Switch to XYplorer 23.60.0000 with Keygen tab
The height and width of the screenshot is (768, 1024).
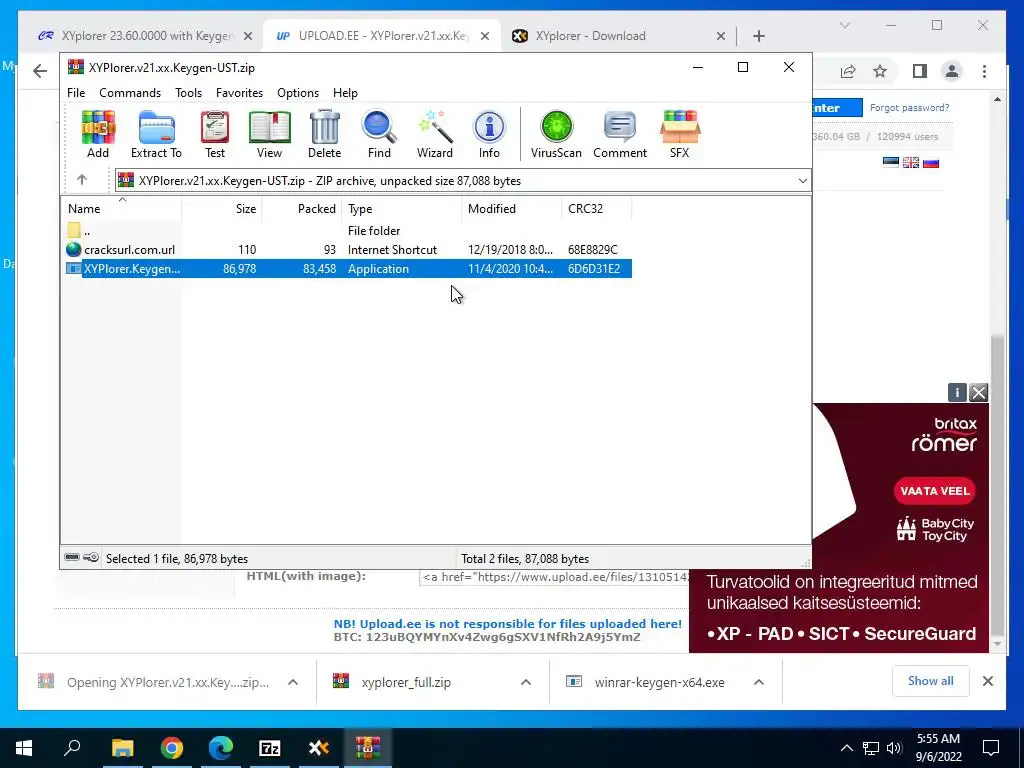[x=148, y=36]
